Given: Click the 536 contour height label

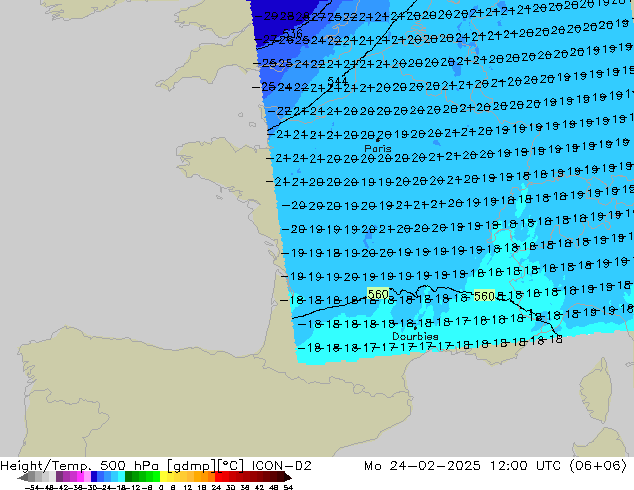Looking at the screenshot, I should 292,33.
